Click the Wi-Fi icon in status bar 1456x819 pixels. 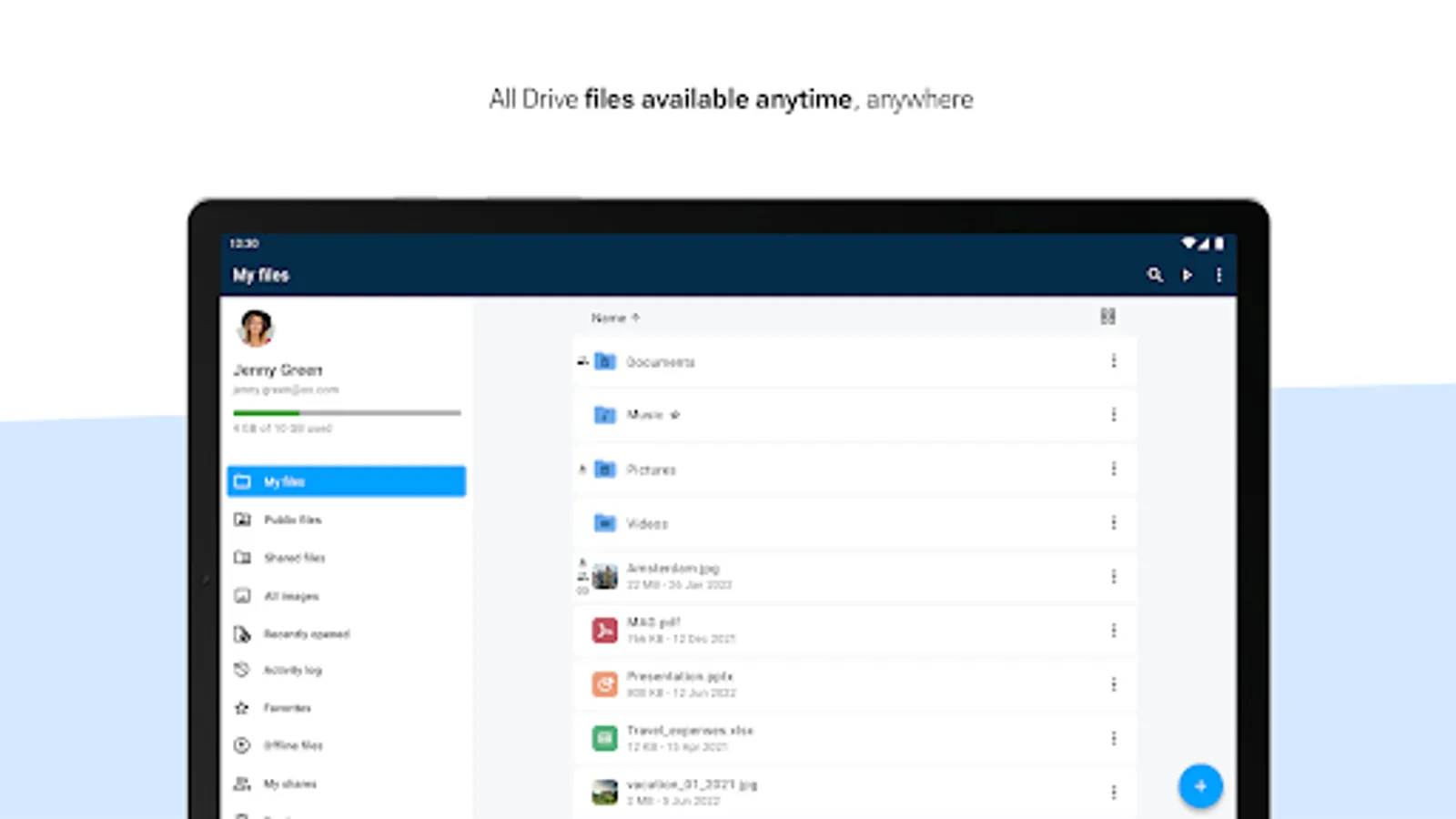1188,243
